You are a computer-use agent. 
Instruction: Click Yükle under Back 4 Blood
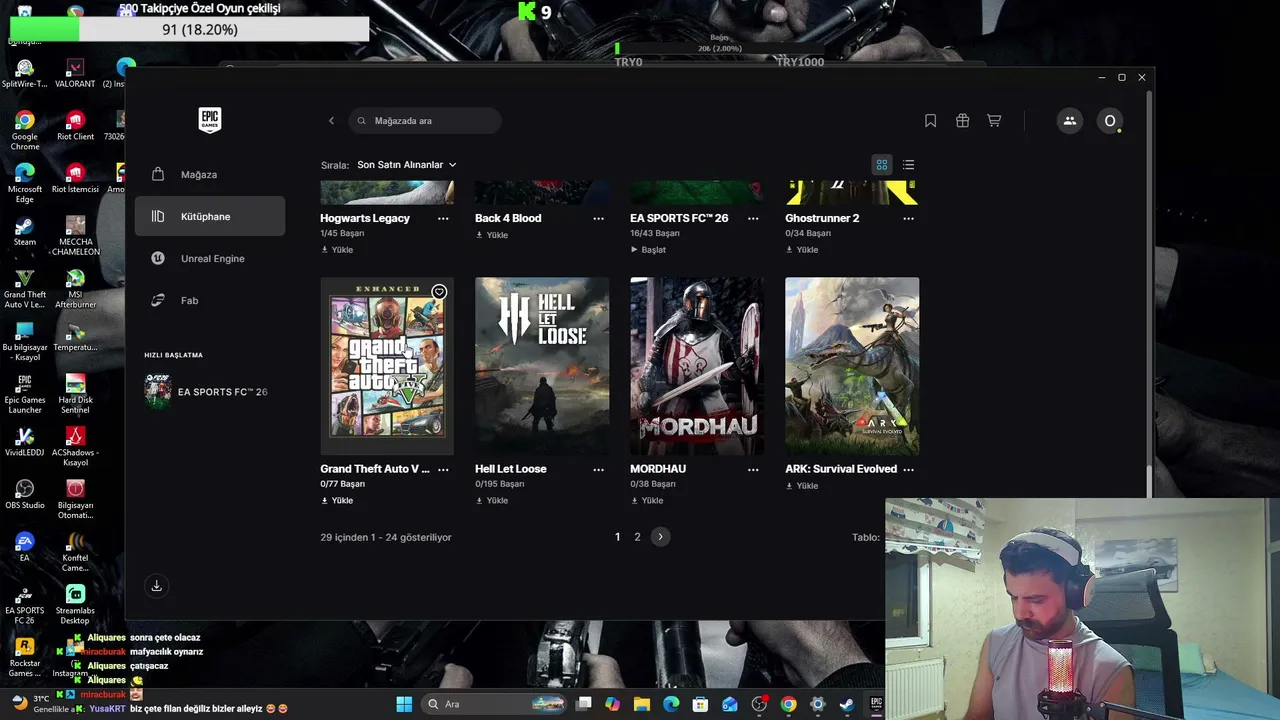point(492,235)
